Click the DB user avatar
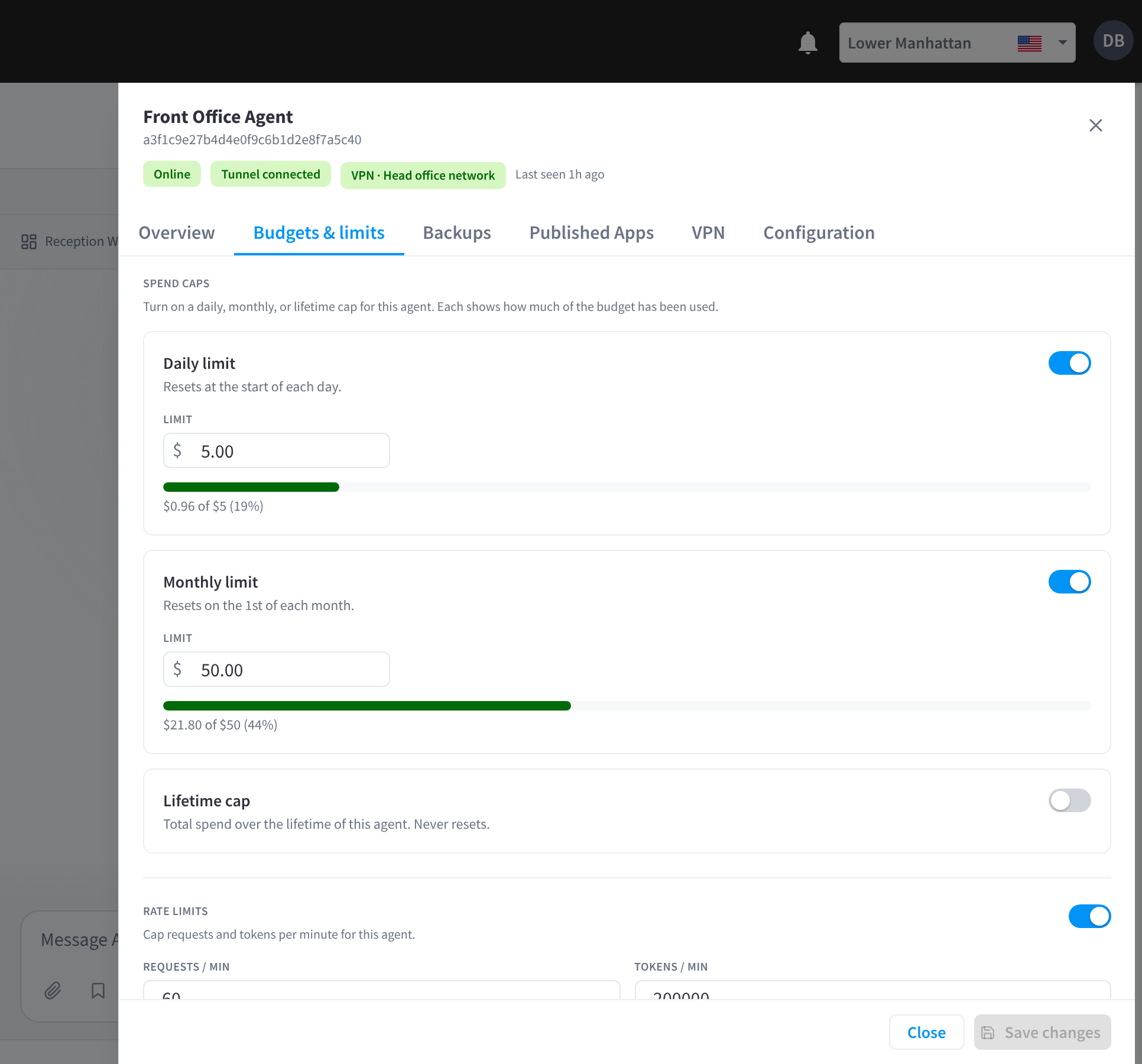Viewport: 1142px width, 1064px height. (x=1113, y=41)
